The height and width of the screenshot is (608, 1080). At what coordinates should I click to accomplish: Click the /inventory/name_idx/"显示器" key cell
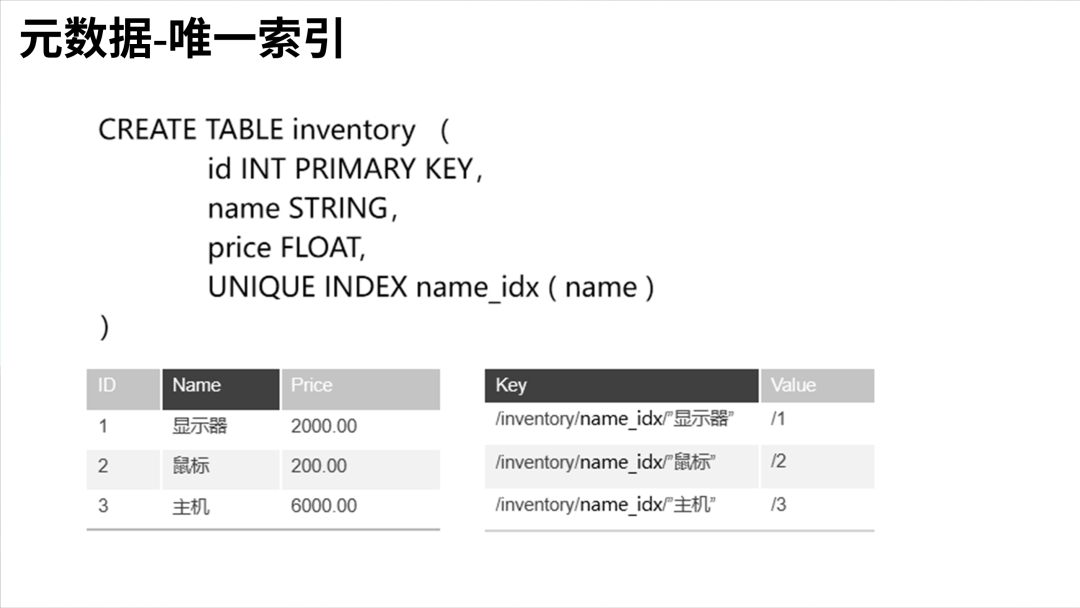615,419
